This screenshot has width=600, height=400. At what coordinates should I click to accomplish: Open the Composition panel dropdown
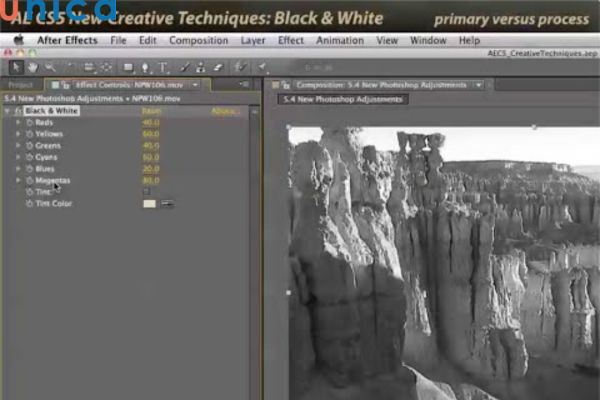coord(479,85)
